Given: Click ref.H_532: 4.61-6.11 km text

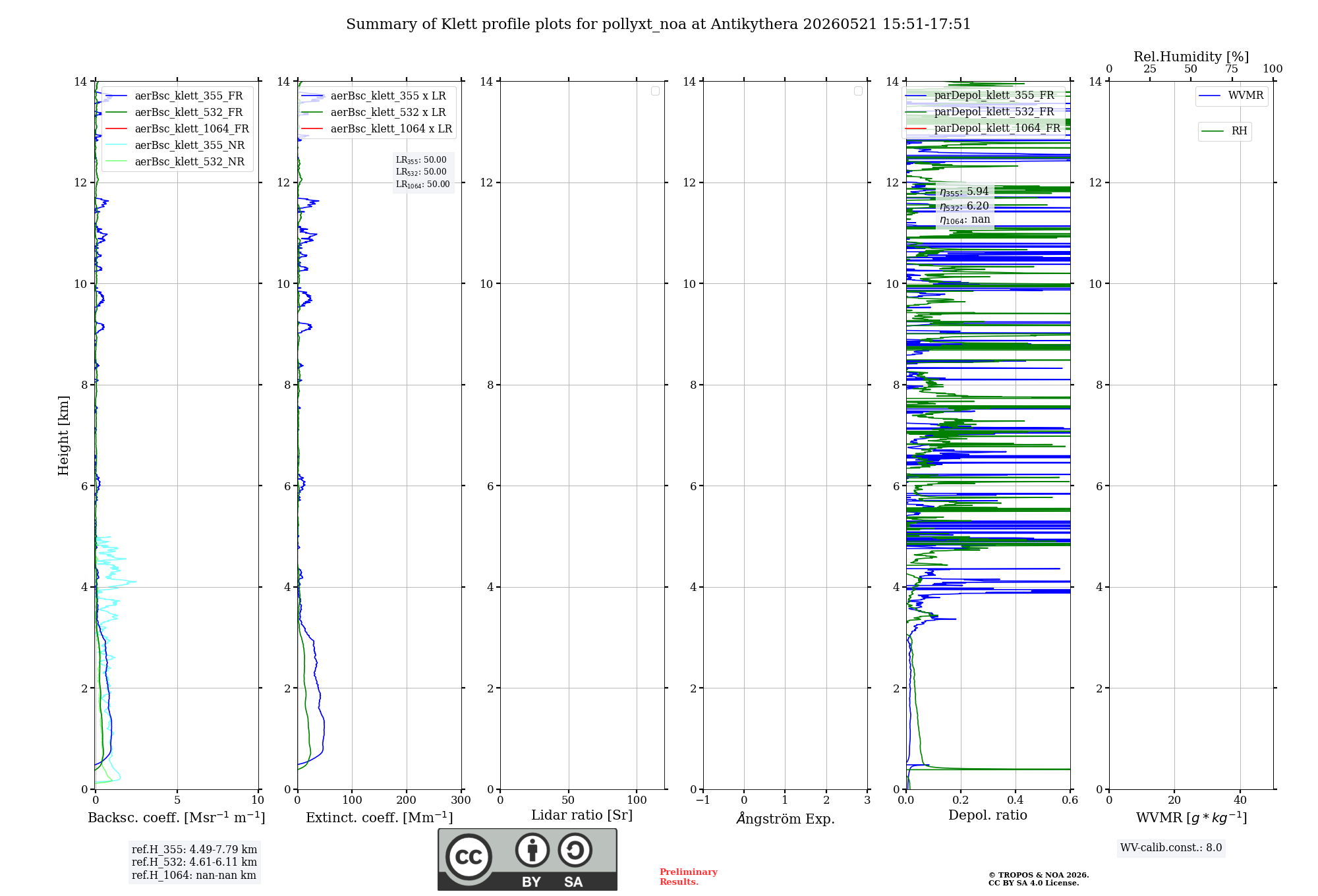Looking at the screenshot, I should 194,862.
